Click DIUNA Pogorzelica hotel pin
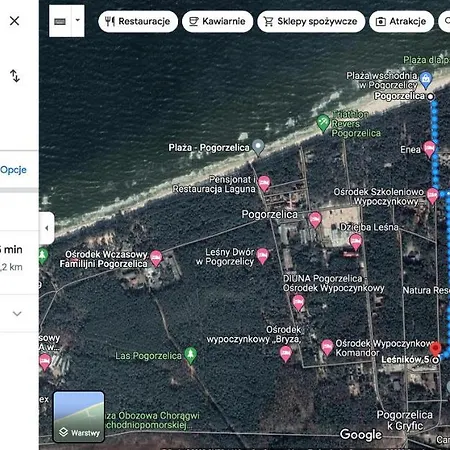 click(x=298, y=303)
